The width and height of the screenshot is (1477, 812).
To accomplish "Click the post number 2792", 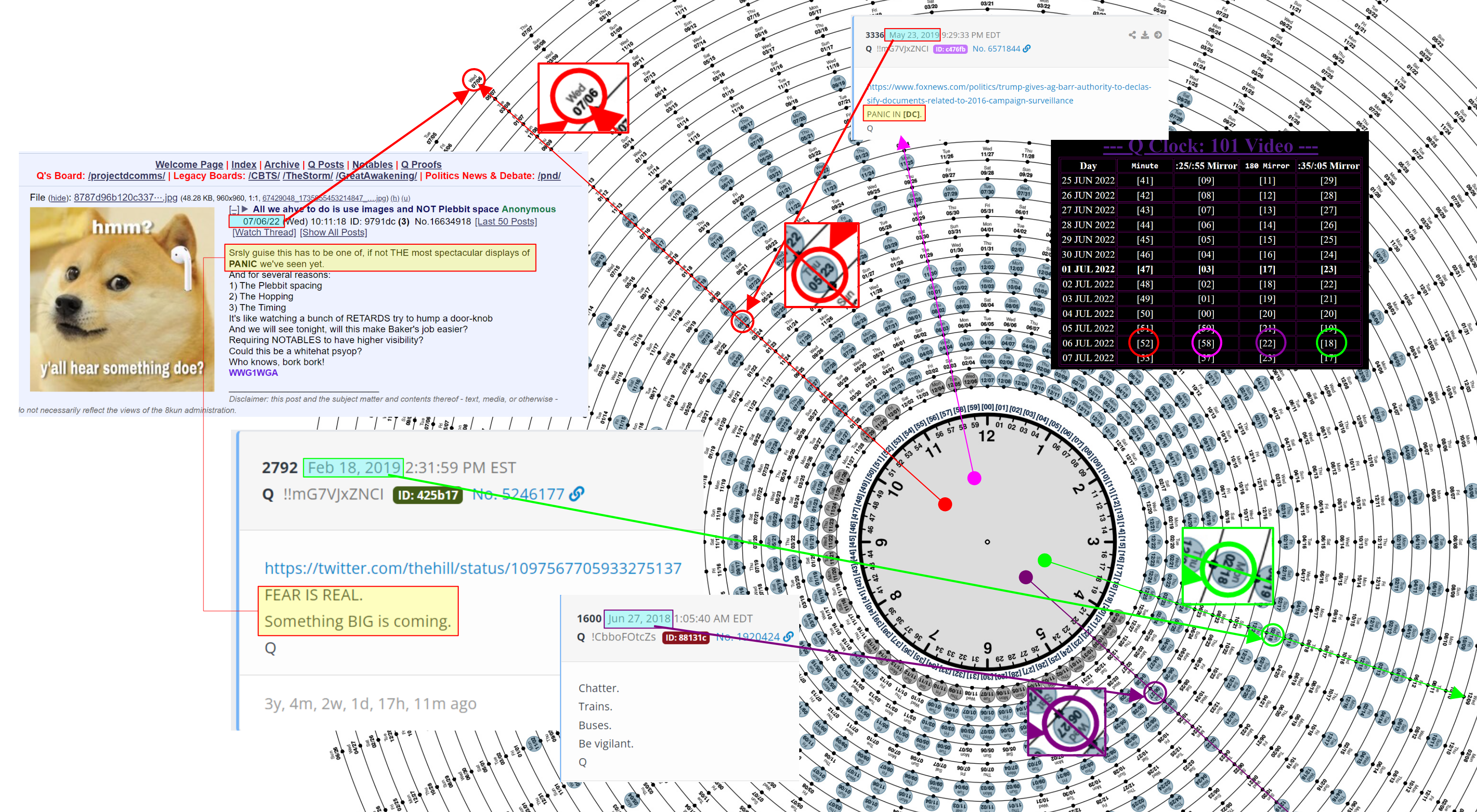I will pos(280,467).
